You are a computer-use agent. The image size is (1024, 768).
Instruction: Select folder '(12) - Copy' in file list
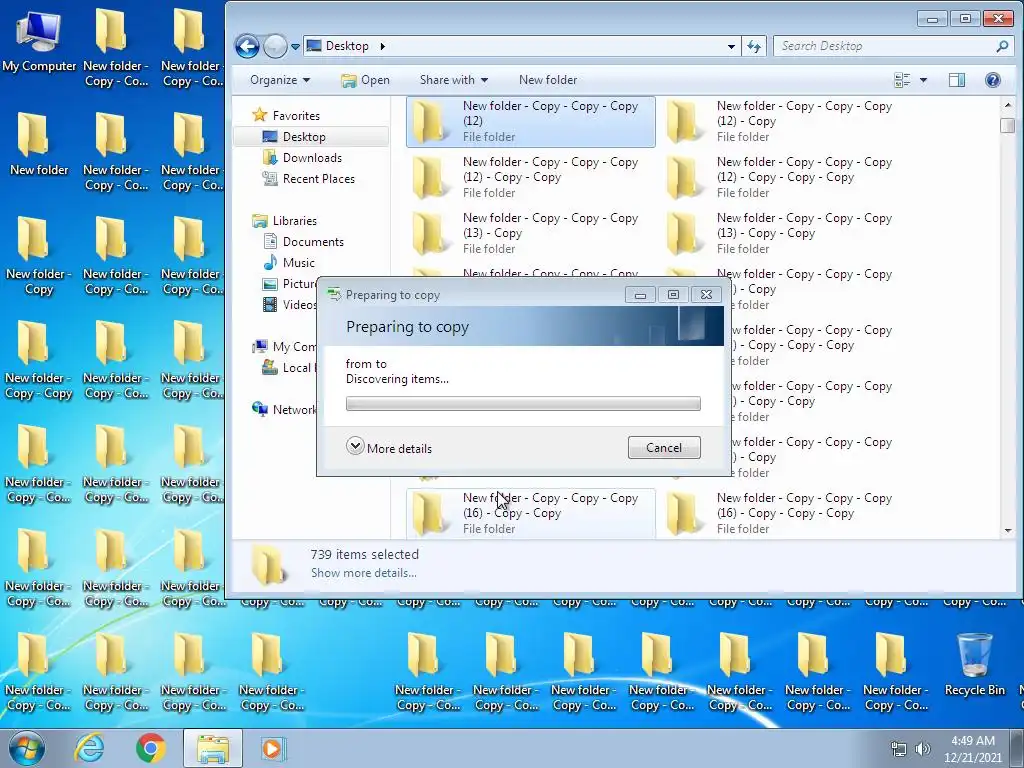pyautogui.click(x=784, y=121)
